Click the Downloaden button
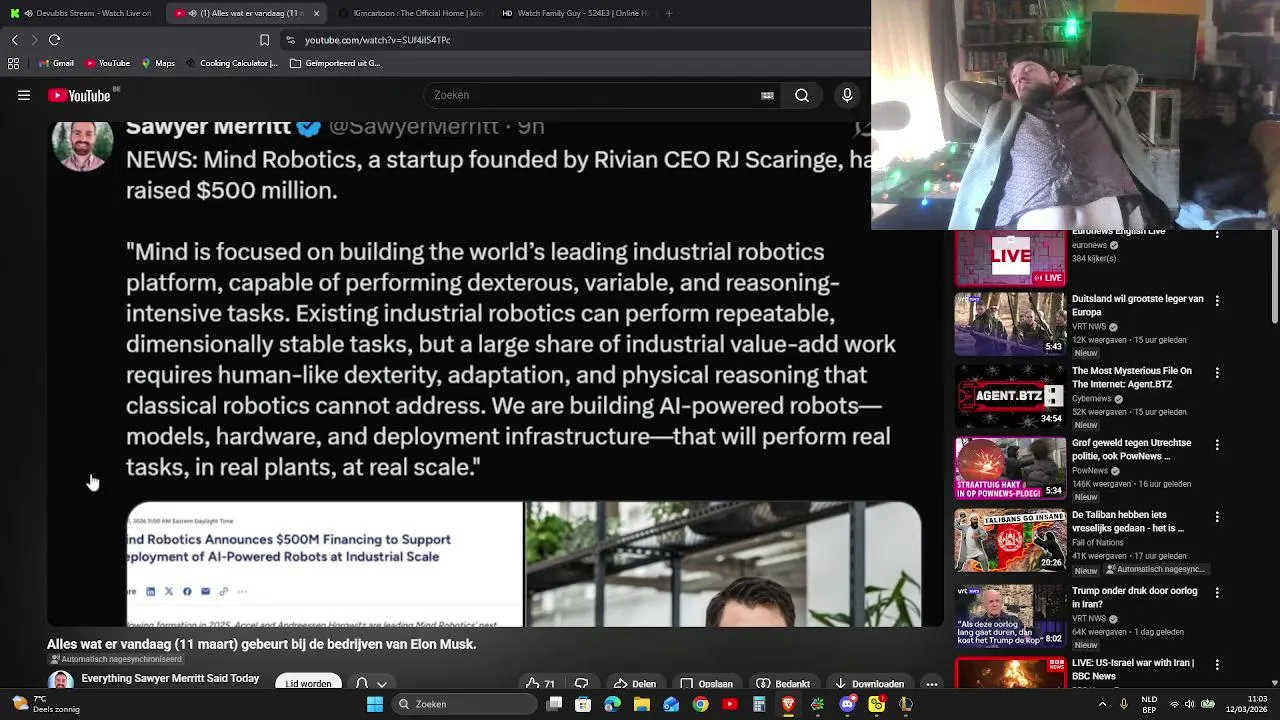The height and width of the screenshot is (720, 1280). pos(869,684)
